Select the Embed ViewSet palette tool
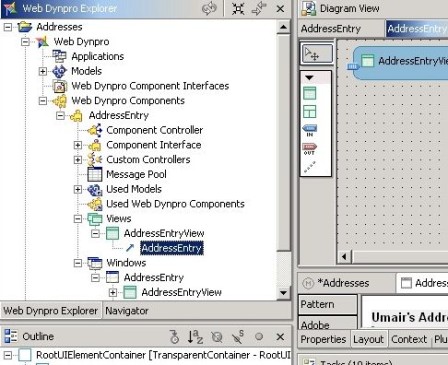The image size is (448, 365). pos(309,111)
